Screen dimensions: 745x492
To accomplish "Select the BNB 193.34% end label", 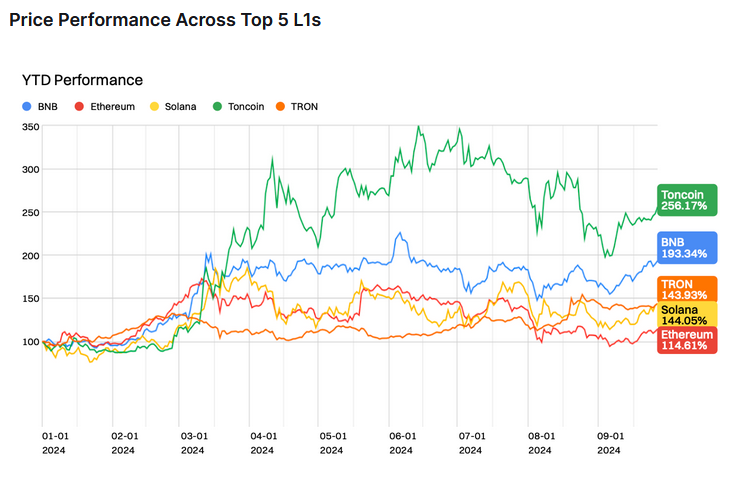I will coord(687,247).
